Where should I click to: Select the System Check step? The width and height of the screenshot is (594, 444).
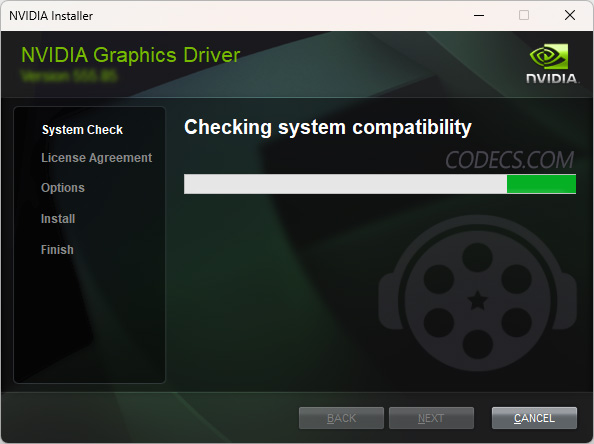click(82, 130)
